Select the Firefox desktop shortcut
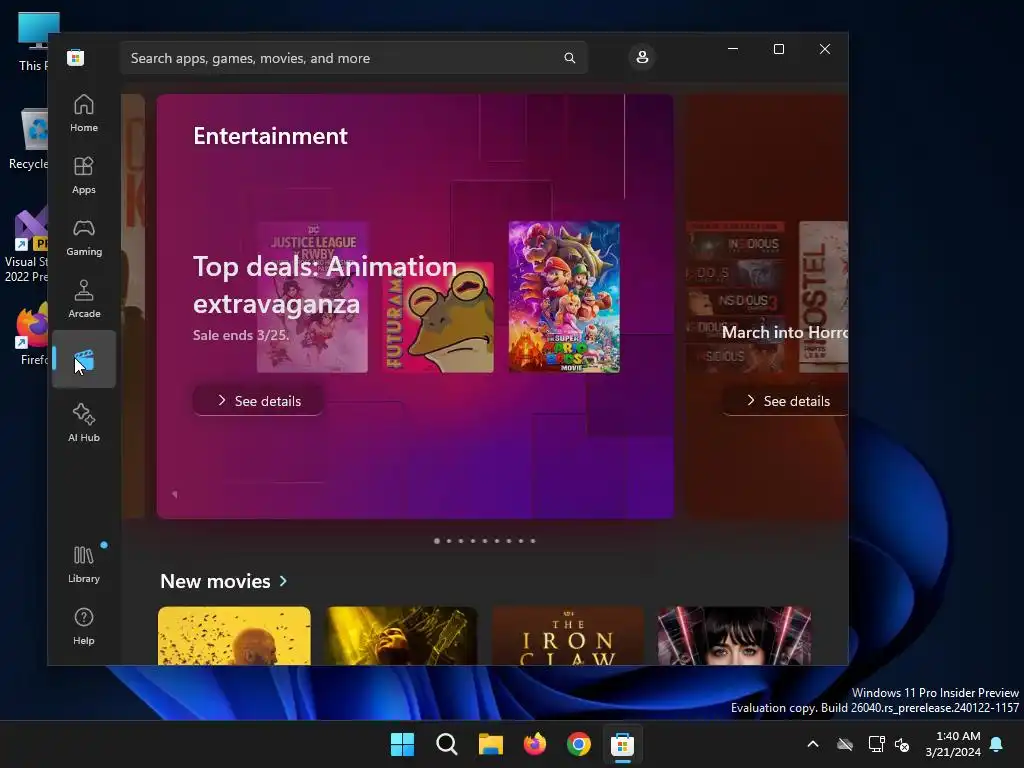 click(x=30, y=333)
